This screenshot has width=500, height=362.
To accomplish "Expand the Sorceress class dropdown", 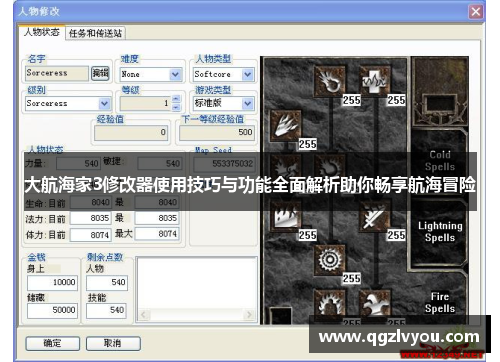I will click(68, 103).
